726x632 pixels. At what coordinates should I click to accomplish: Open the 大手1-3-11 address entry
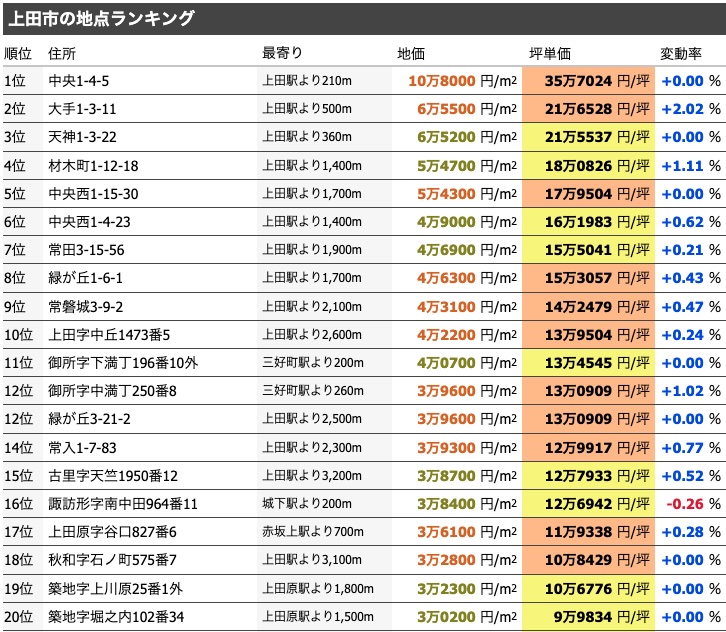point(82,109)
